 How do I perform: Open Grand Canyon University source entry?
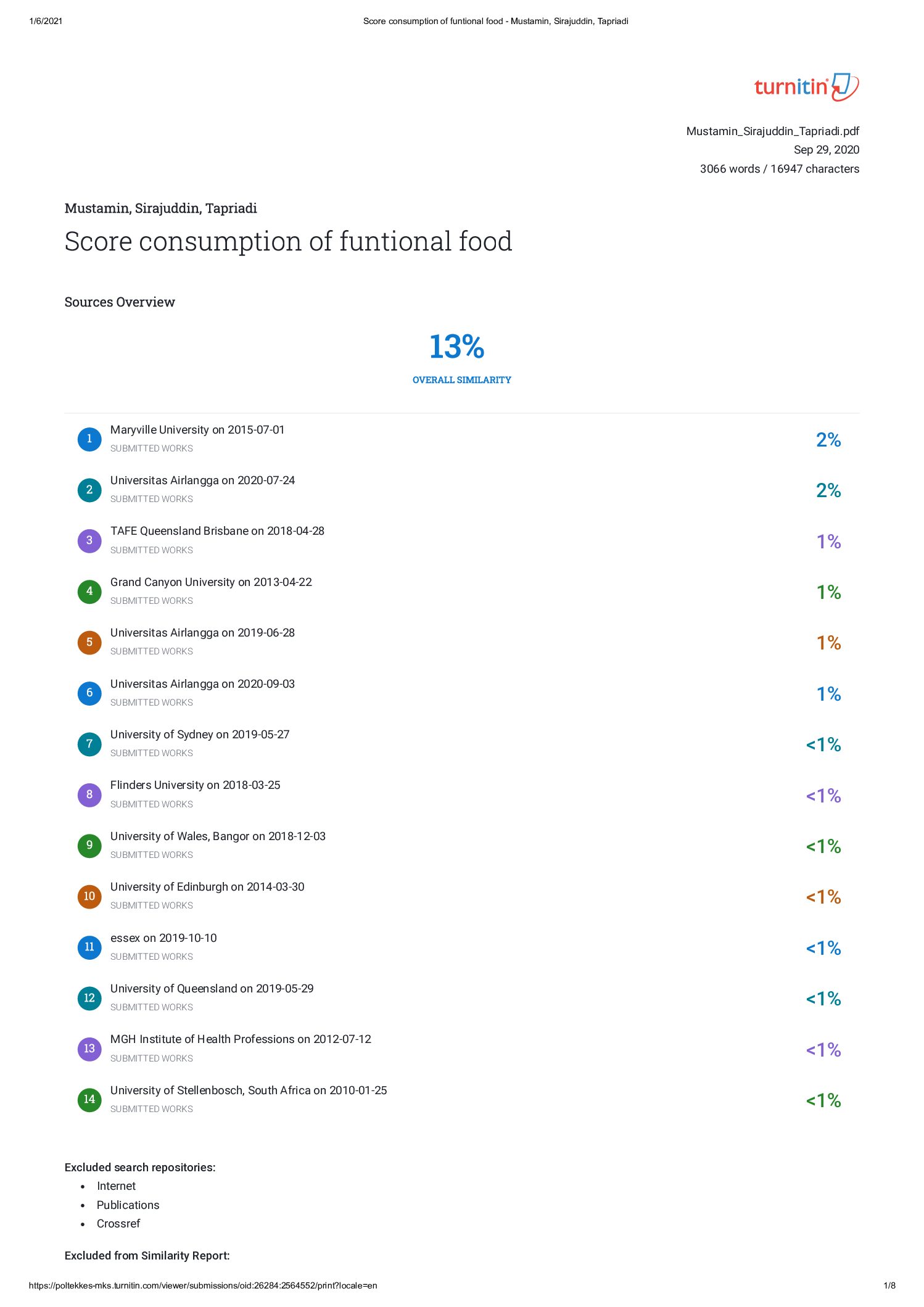pos(211,582)
